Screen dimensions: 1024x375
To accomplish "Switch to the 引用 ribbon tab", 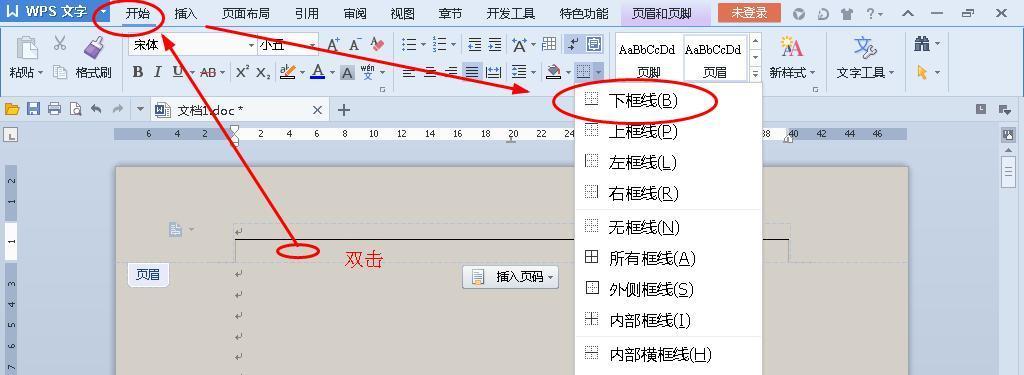I will pyautogui.click(x=307, y=14).
